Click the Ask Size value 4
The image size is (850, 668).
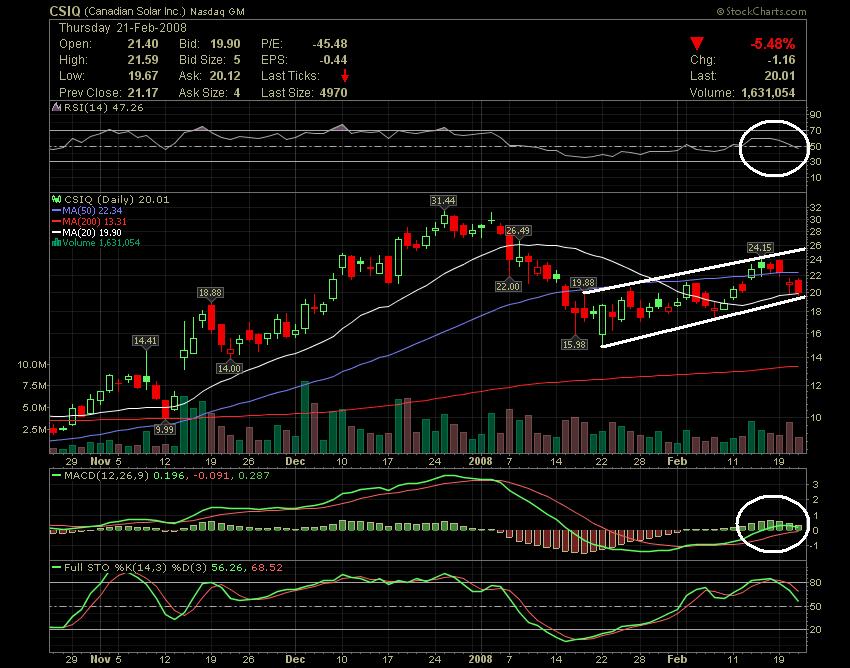pos(237,93)
